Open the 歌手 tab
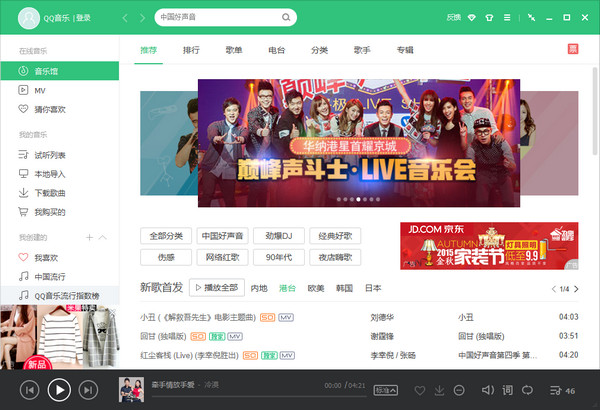The height and width of the screenshot is (410, 600). (x=362, y=49)
